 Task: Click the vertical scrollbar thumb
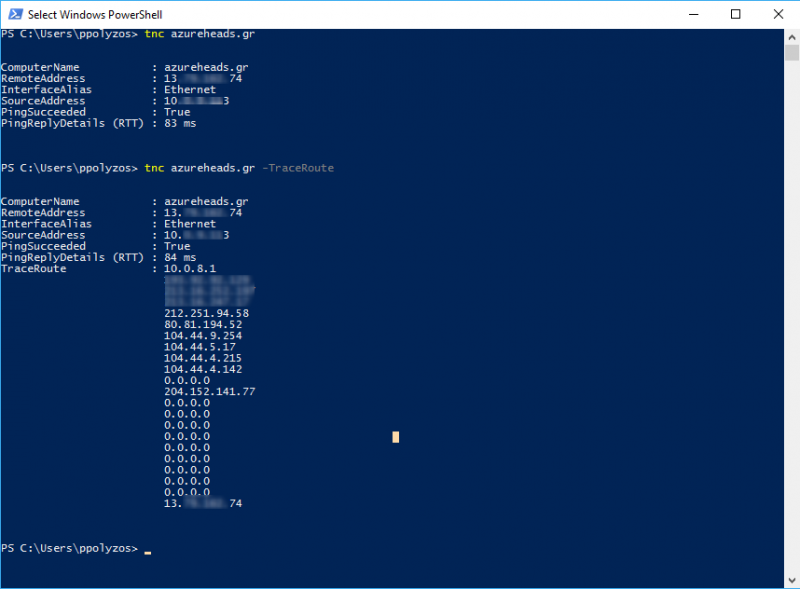pyautogui.click(x=791, y=54)
